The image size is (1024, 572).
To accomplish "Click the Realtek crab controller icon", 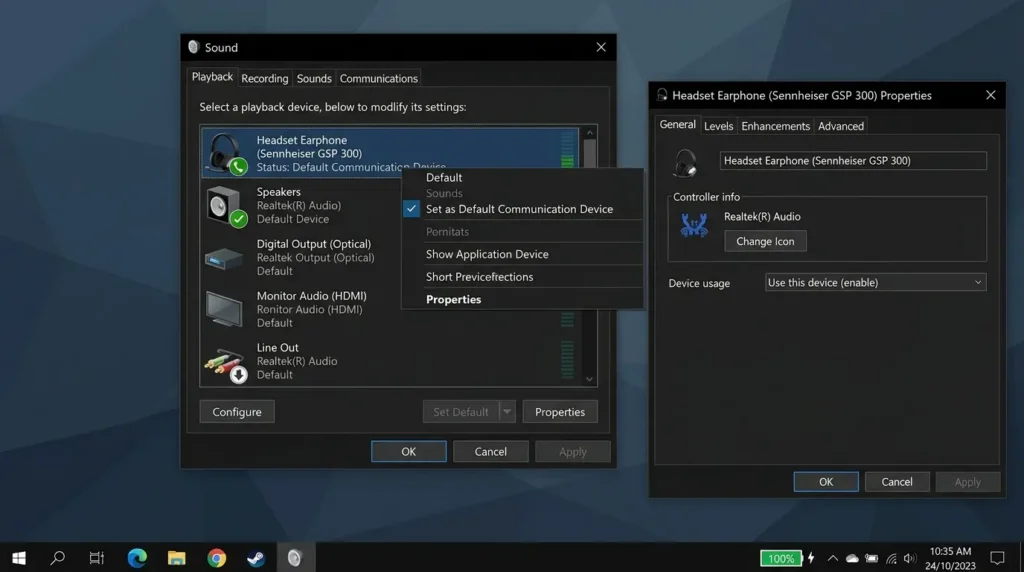I will pyautogui.click(x=694, y=225).
